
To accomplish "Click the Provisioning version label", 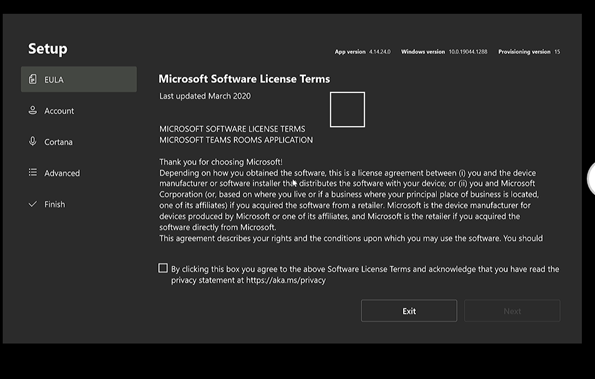I will coord(524,52).
